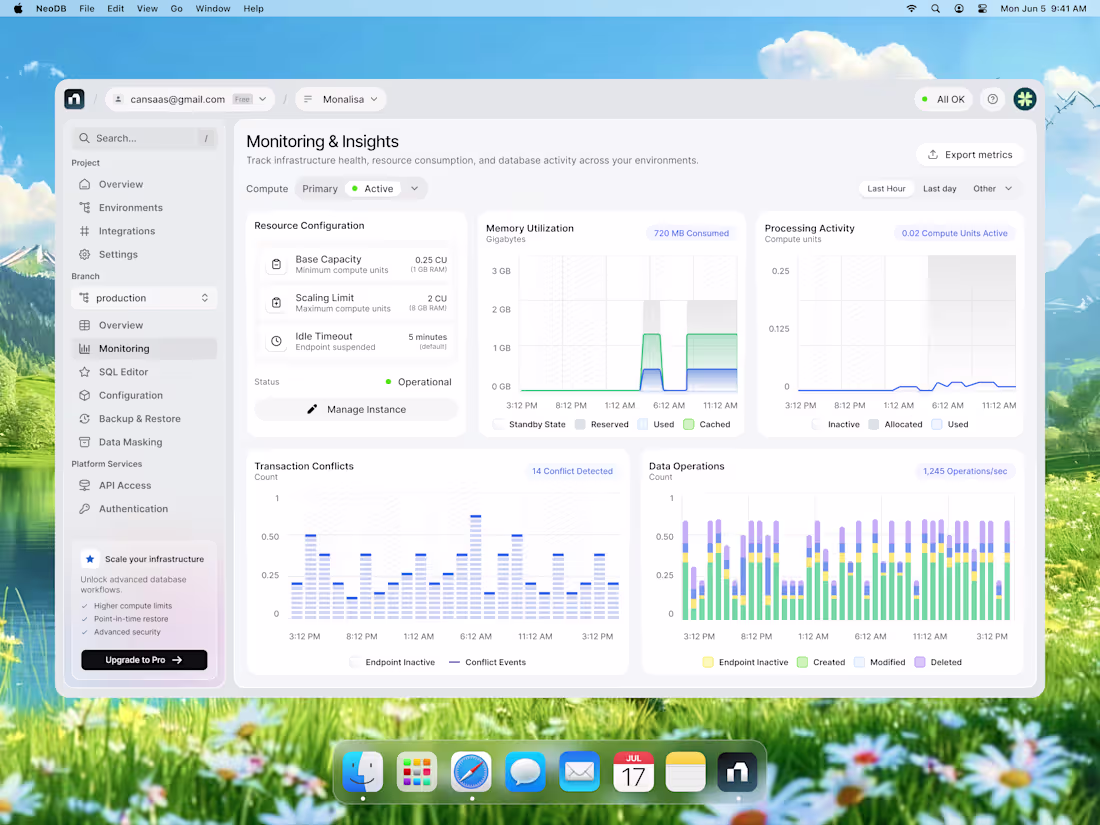
Task: Click the Idle Timeout clock icon
Action: (276, 341)
